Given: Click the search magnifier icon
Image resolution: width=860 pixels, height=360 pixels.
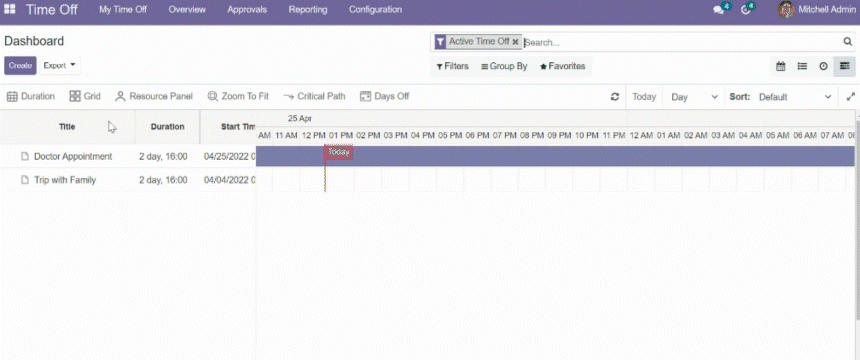Looking at the screenshot, I should [x=847, y=42].
